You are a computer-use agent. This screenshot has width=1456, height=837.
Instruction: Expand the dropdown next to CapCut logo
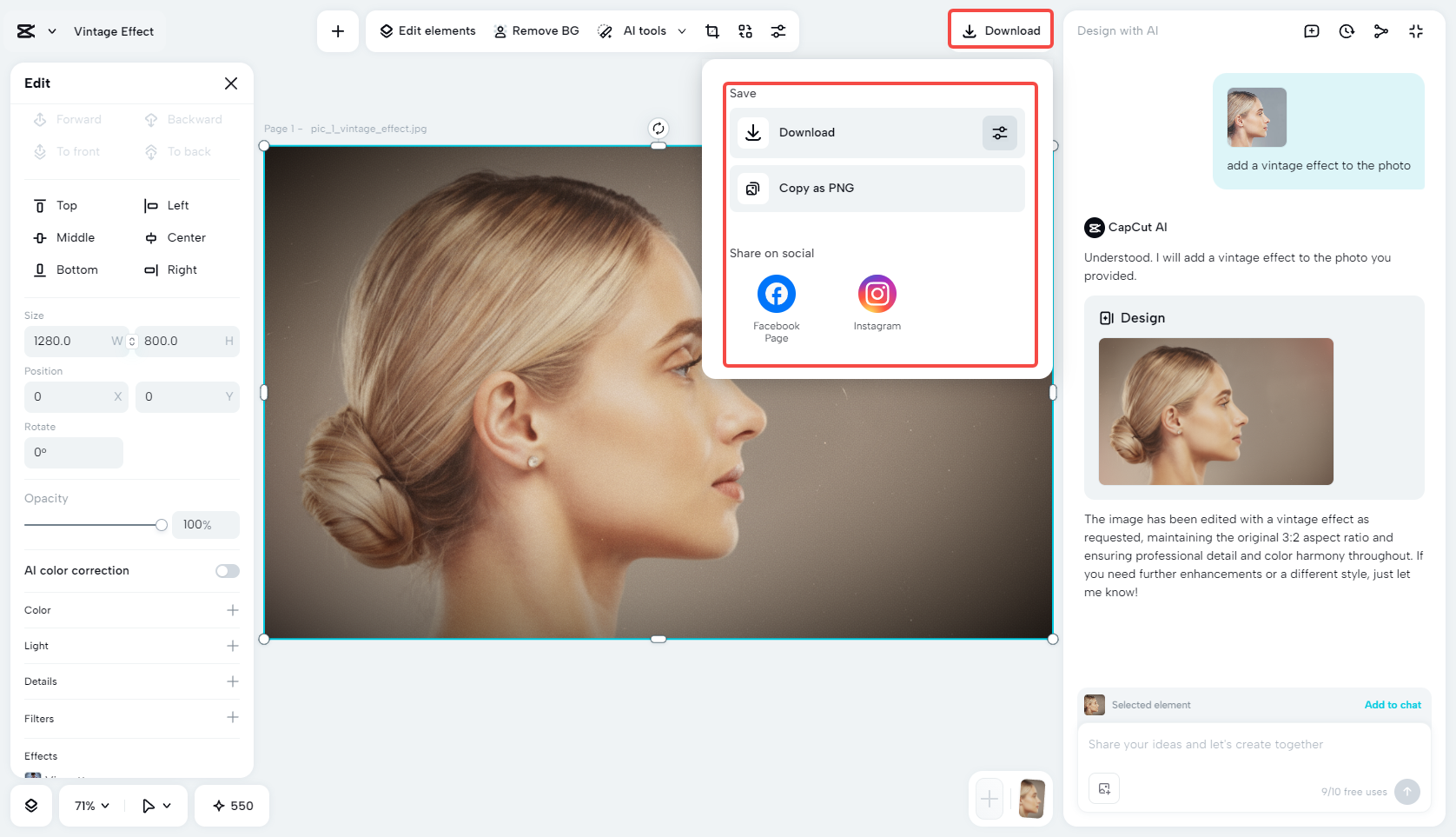pyautogui.click(x=52, y=31)
